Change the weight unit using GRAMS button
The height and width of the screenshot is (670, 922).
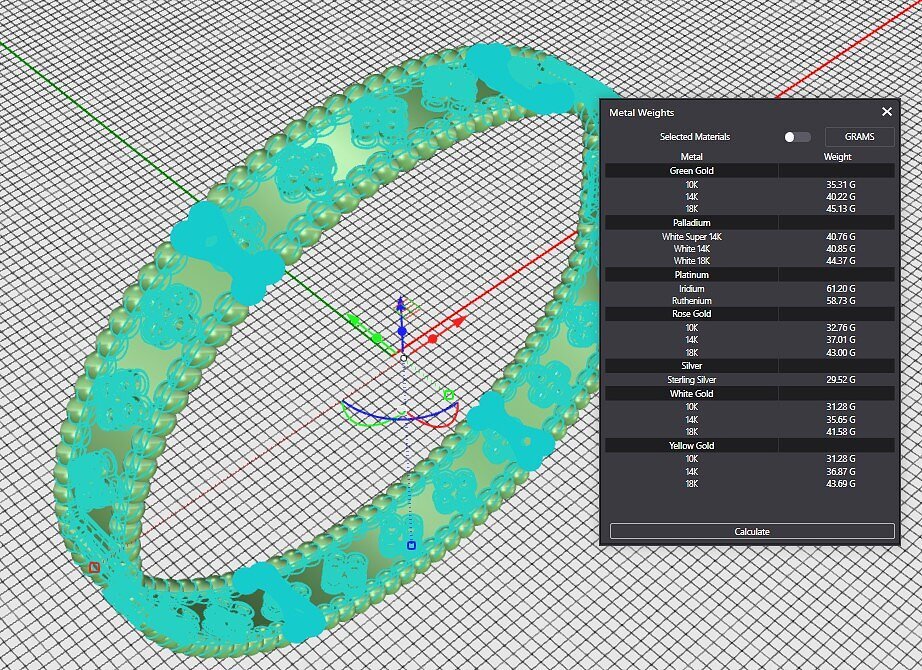859,137
